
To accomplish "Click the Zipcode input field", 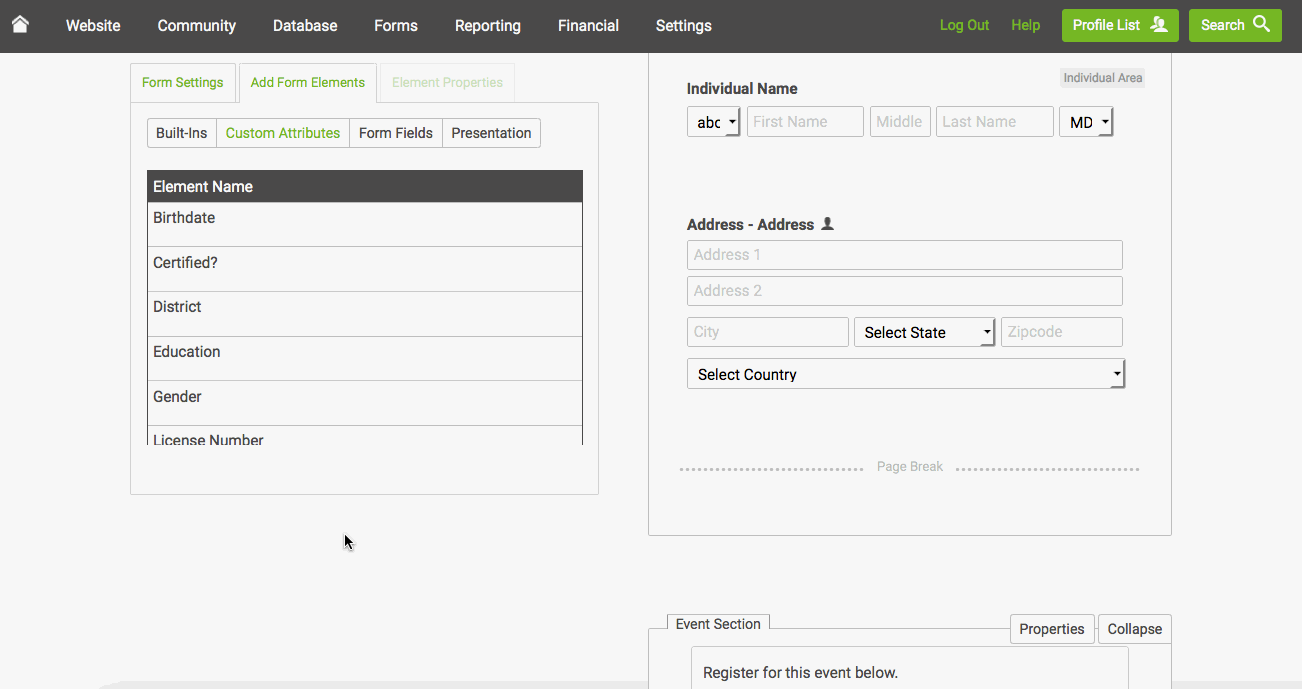I will [1061, 331].
